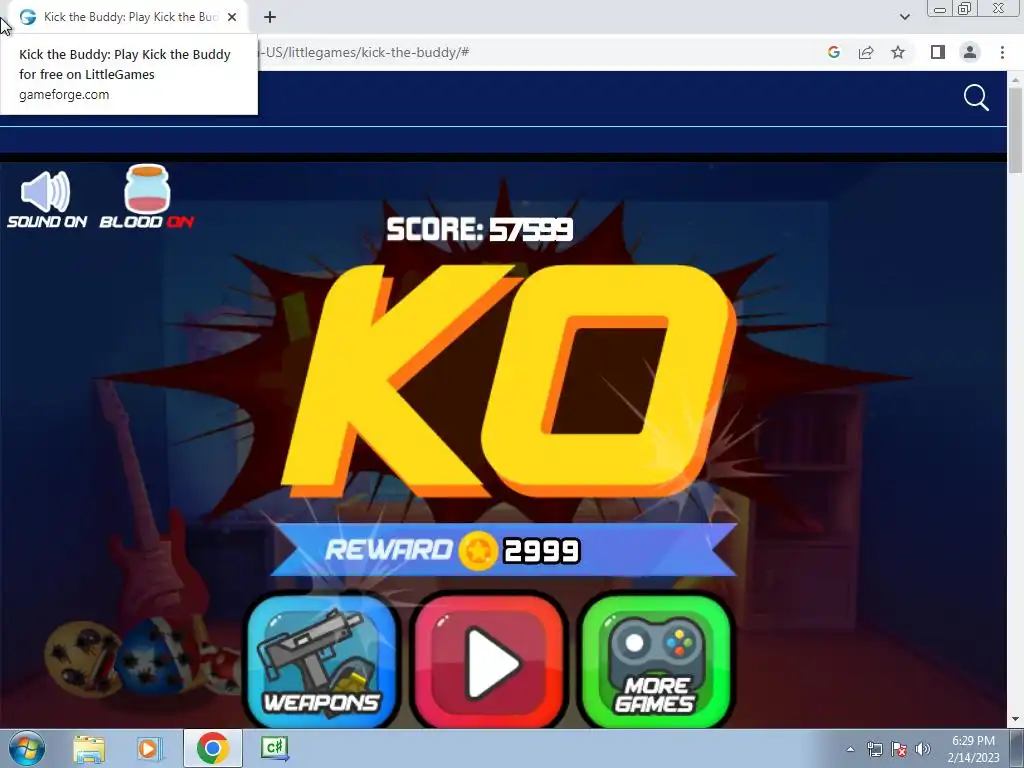Open a new browser tab
This screenshot has height=768, width=1024.
[x=270, y=17]
